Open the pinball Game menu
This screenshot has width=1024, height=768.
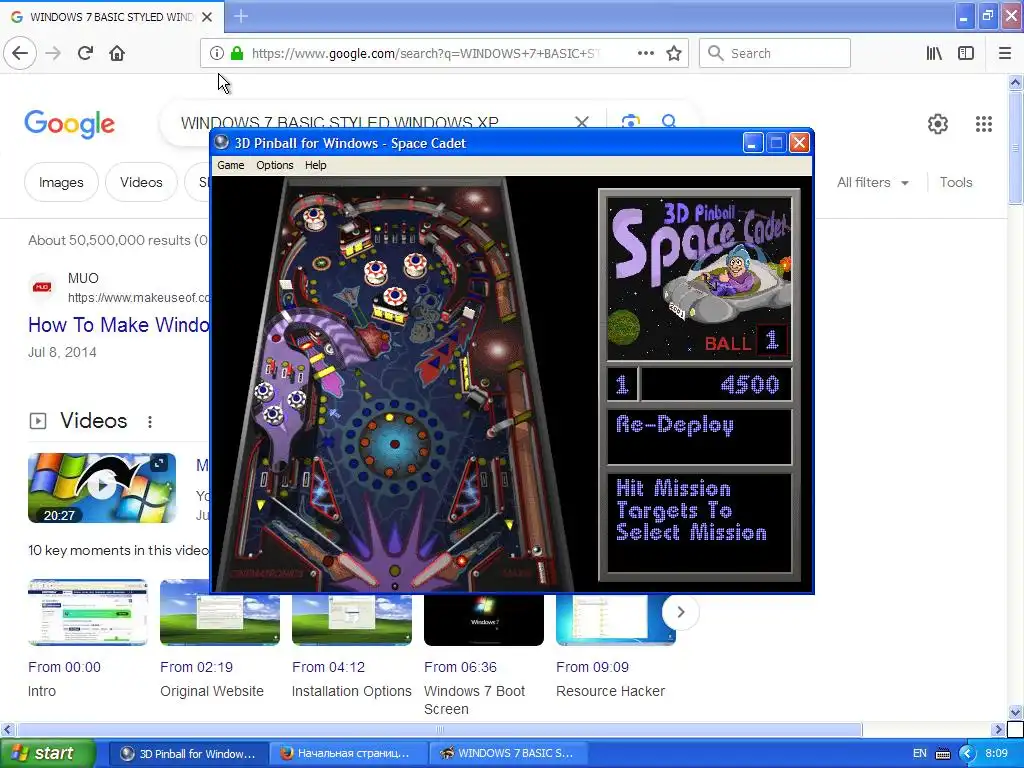pos(231,165)
